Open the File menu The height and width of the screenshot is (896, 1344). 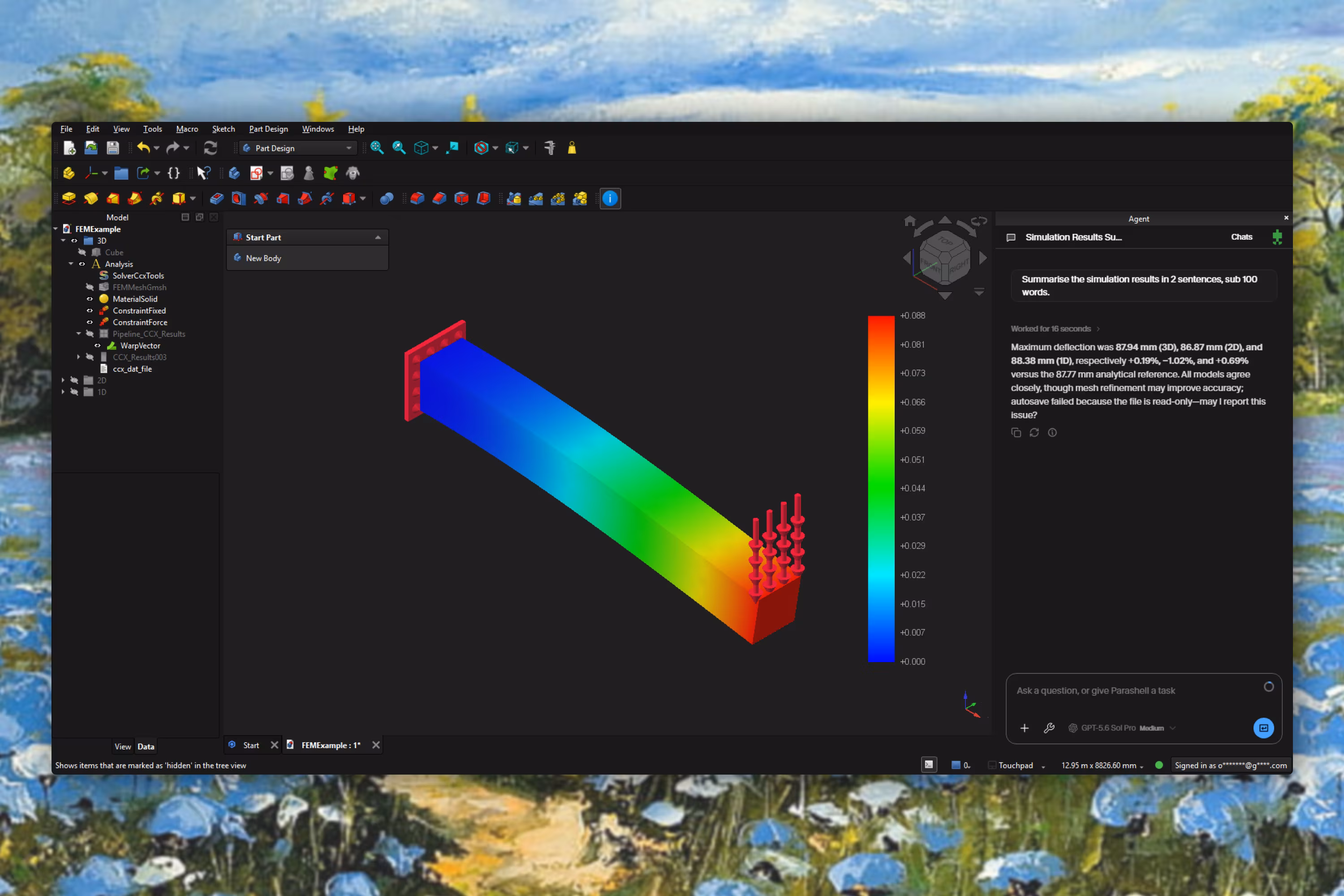pyautogui.click(x=66, y=129)
